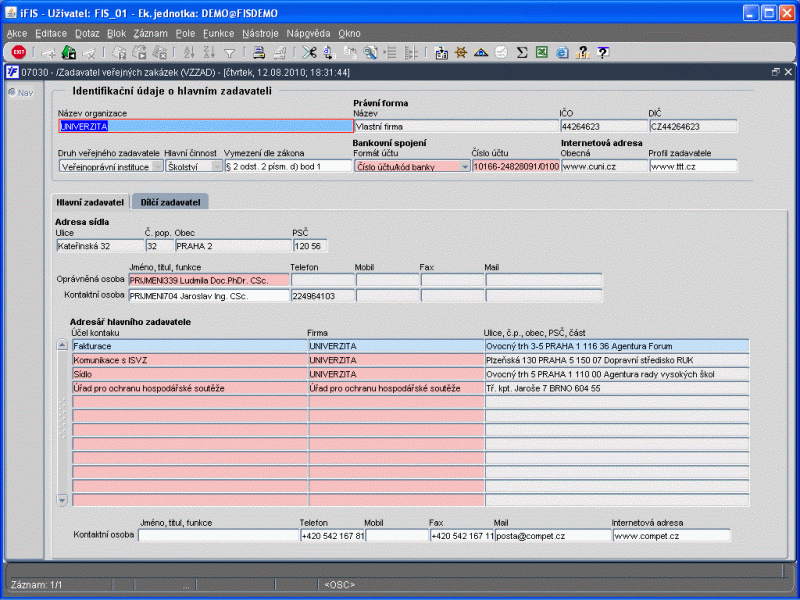This screenshot has width=800, height=600.
Task: Click the ascending sort toolbar icon
Action: click(189, 52)
